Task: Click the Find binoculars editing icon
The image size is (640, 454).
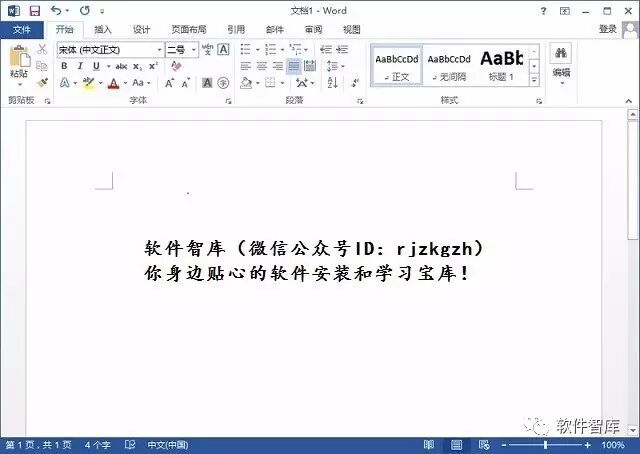Action: click(561, 53)
